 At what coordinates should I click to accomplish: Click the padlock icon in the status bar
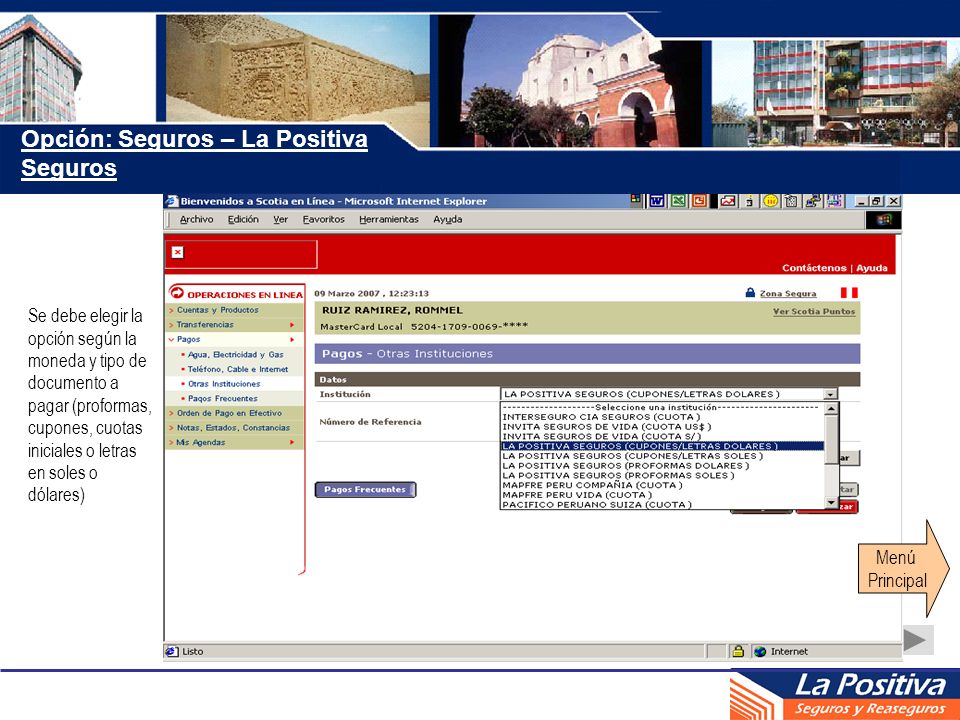click(738, 651)
